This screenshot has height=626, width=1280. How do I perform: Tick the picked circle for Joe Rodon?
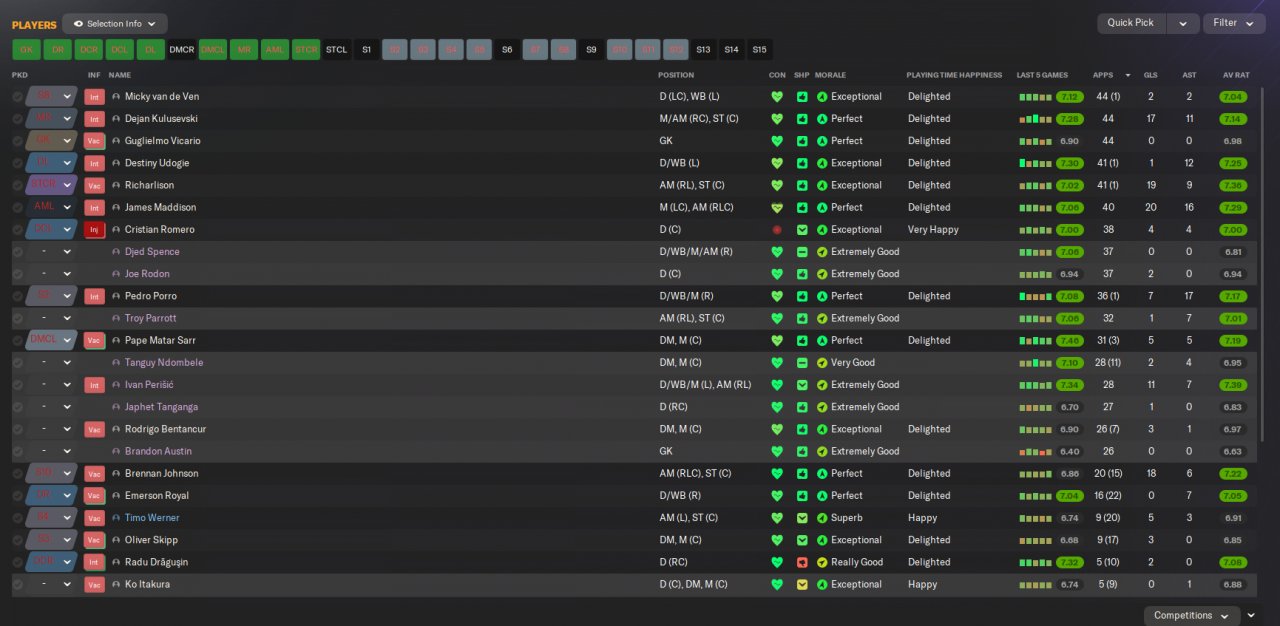click(x=18, y=274)
